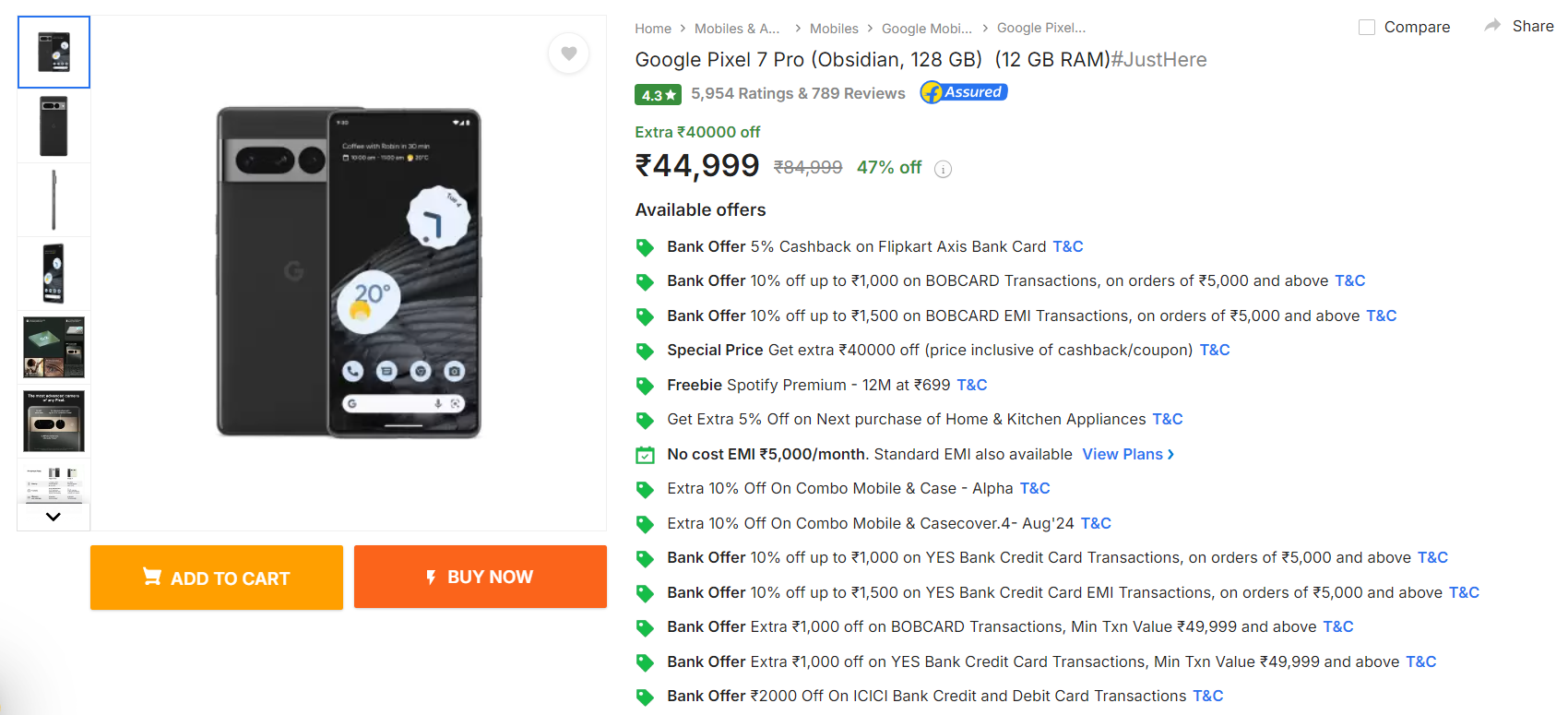Click the Flipkart Assured badge
Image resolution: width=1568 pixels, height=715 pixels.
(963, 92)
